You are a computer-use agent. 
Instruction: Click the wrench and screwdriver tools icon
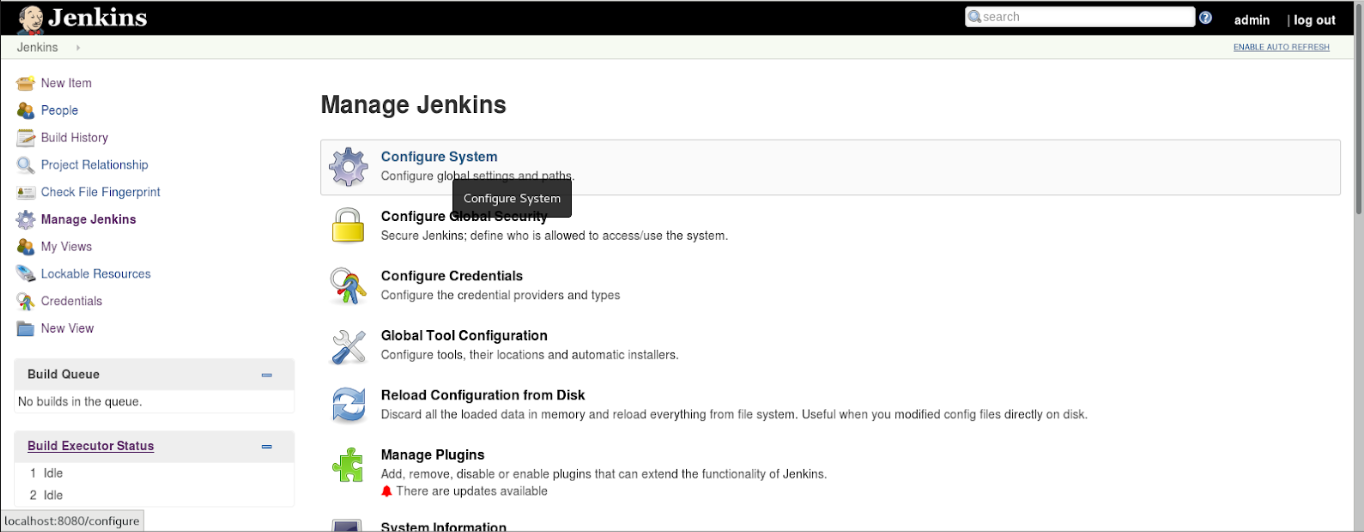[349, 346]
